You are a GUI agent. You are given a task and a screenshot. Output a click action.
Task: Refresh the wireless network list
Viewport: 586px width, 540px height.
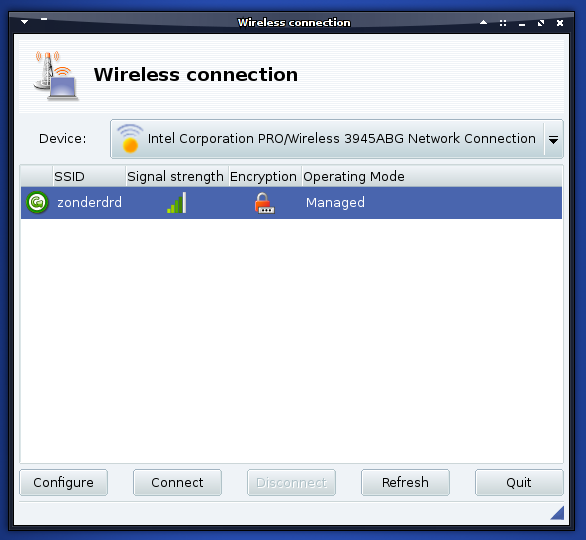405,482
